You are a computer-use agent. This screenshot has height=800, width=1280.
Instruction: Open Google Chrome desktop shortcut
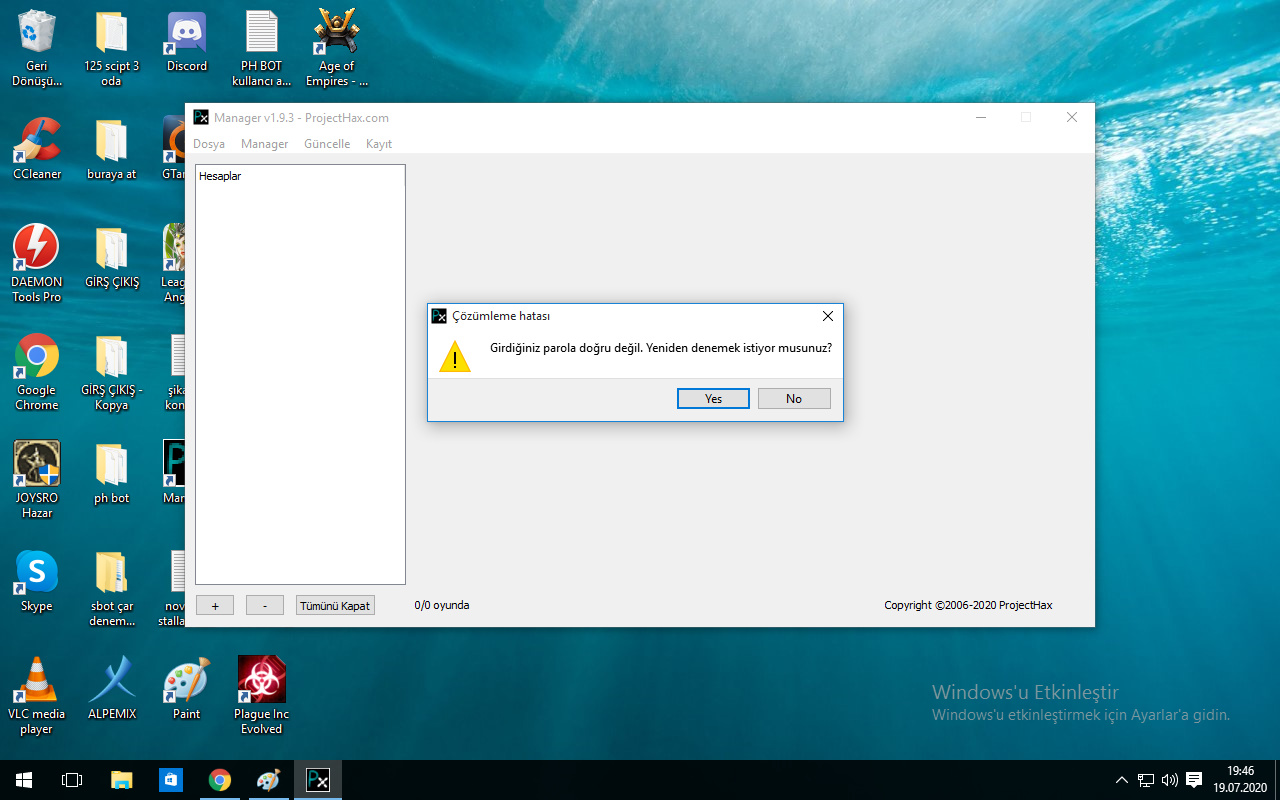[x=37, y=358]
